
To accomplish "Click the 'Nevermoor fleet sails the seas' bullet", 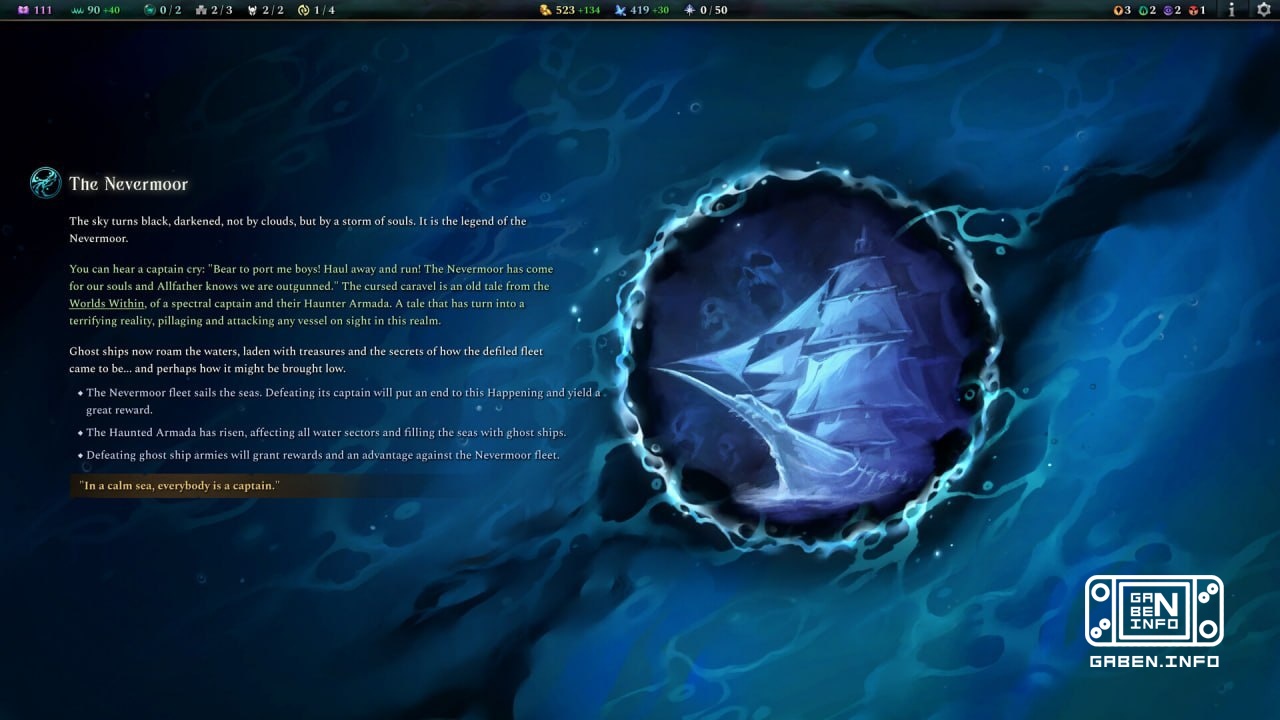I will coord(343,401).
